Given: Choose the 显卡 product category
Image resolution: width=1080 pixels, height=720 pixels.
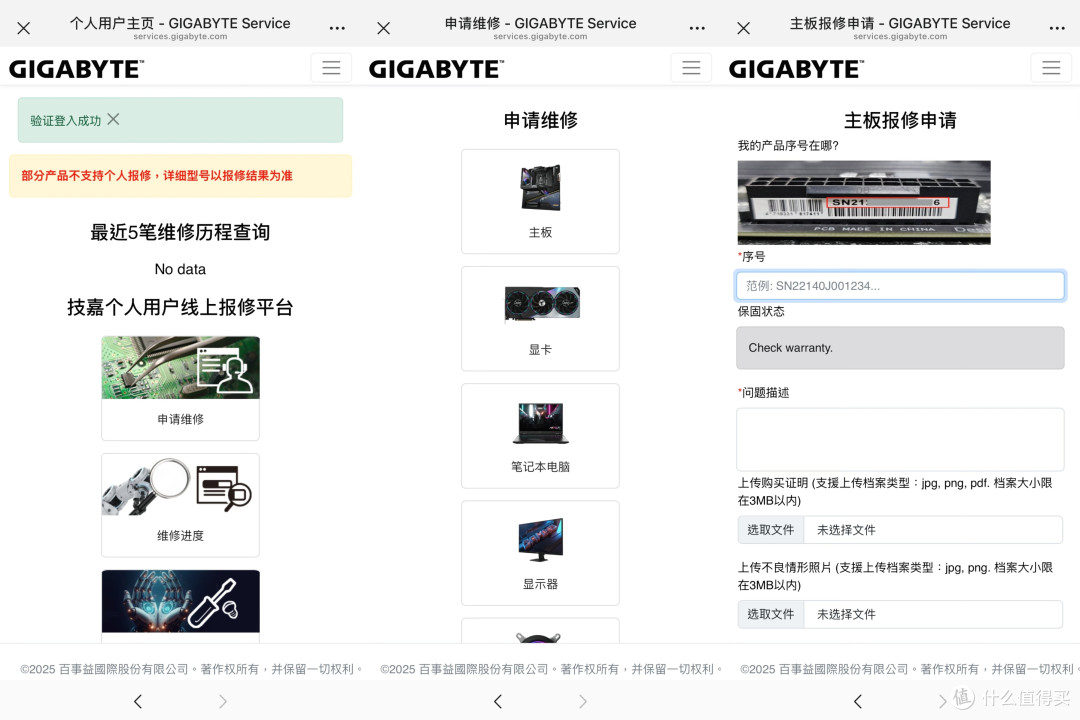Looking at the screenshot, I should click(540, 318).
